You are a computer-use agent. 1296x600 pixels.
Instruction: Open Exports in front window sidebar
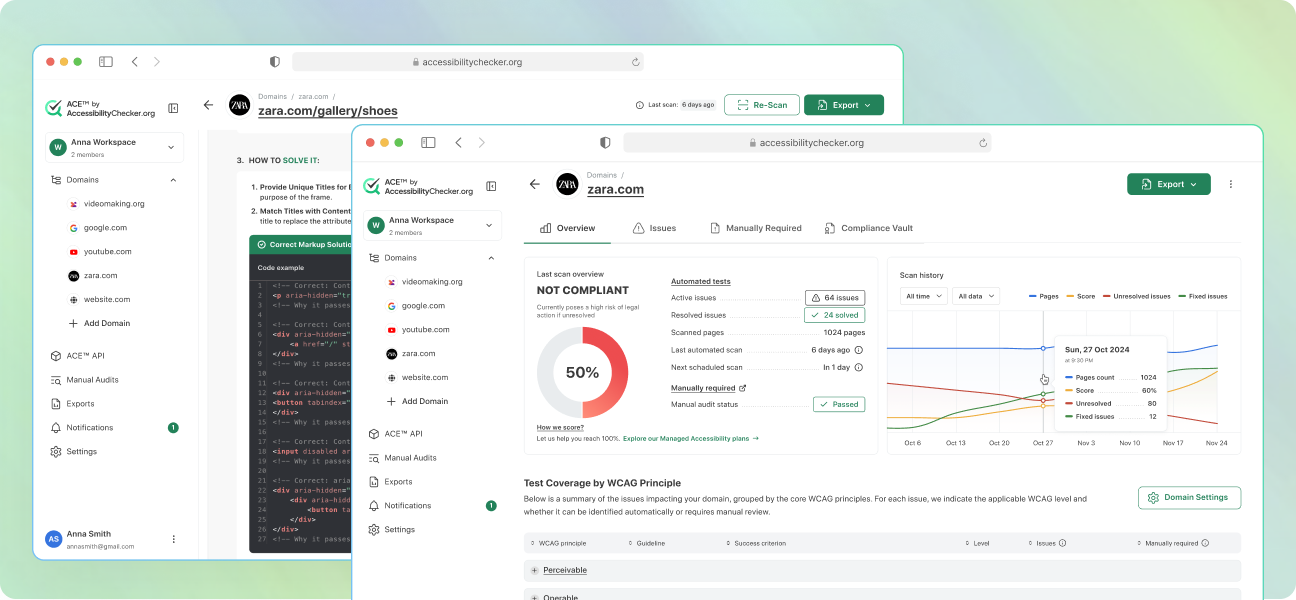click(x=390, y=481)
